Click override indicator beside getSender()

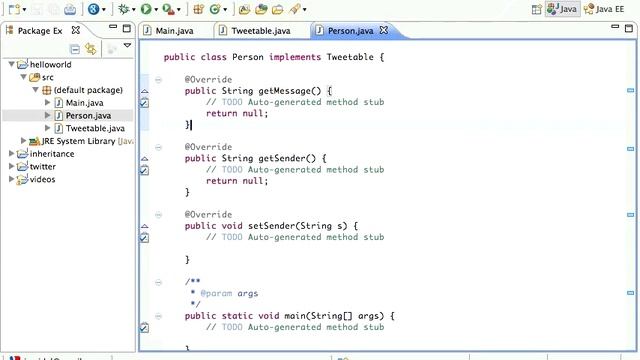tap(144, 159)
